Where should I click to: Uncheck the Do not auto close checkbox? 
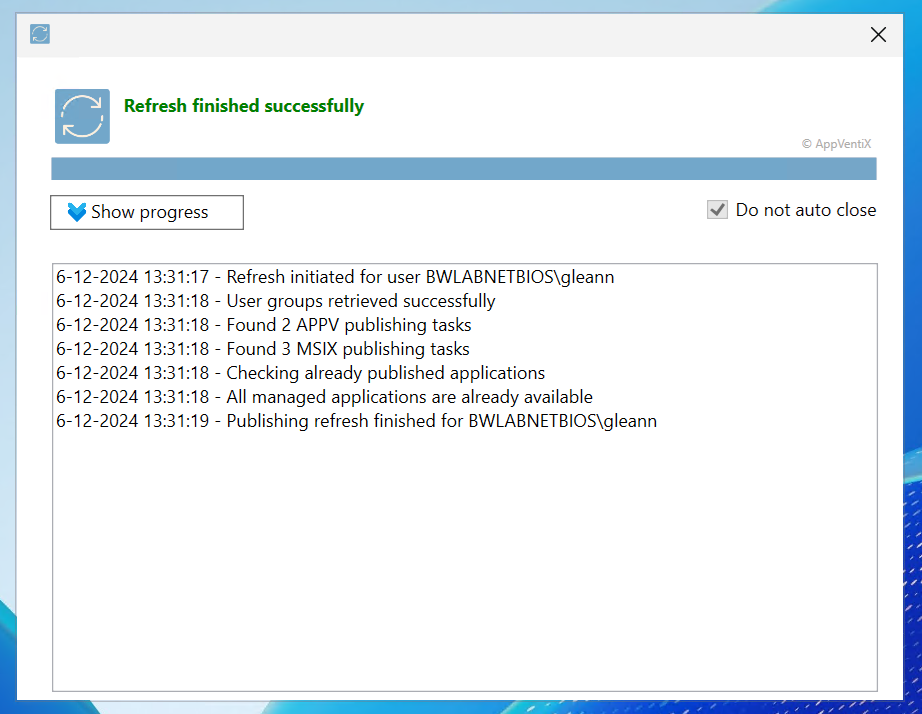click(717, 210)
